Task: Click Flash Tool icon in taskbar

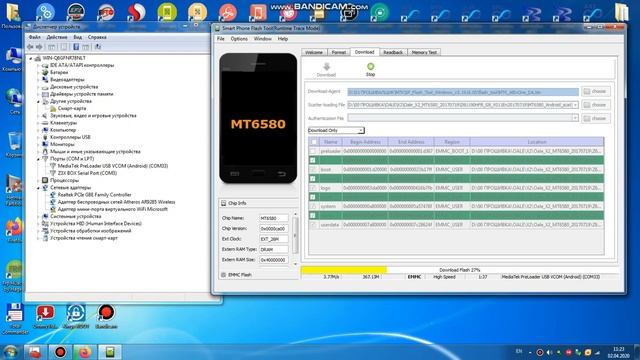Action: tap(110, 352)
